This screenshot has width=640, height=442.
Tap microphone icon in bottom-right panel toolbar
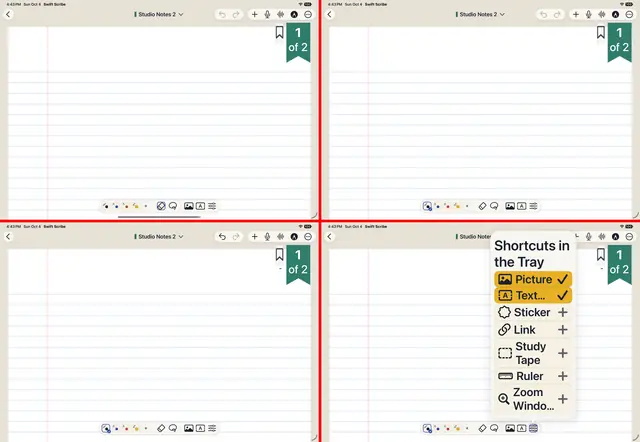coord(589,237)
